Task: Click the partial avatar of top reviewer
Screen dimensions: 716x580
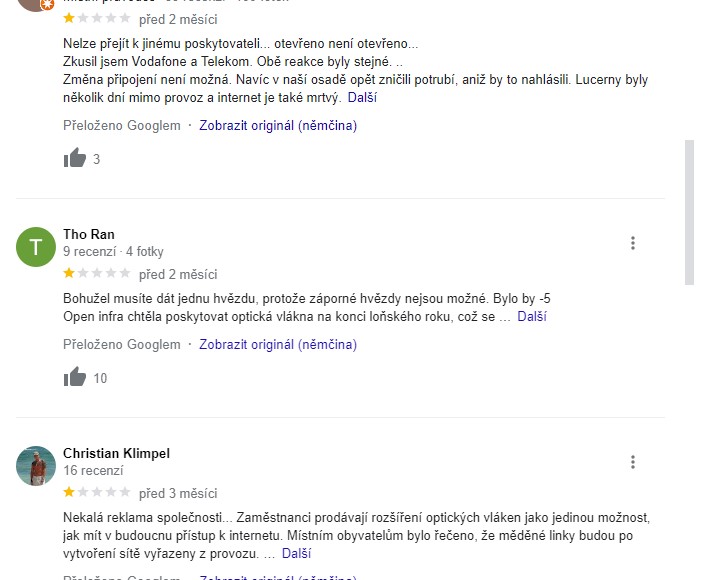Action: coord(36,3)
